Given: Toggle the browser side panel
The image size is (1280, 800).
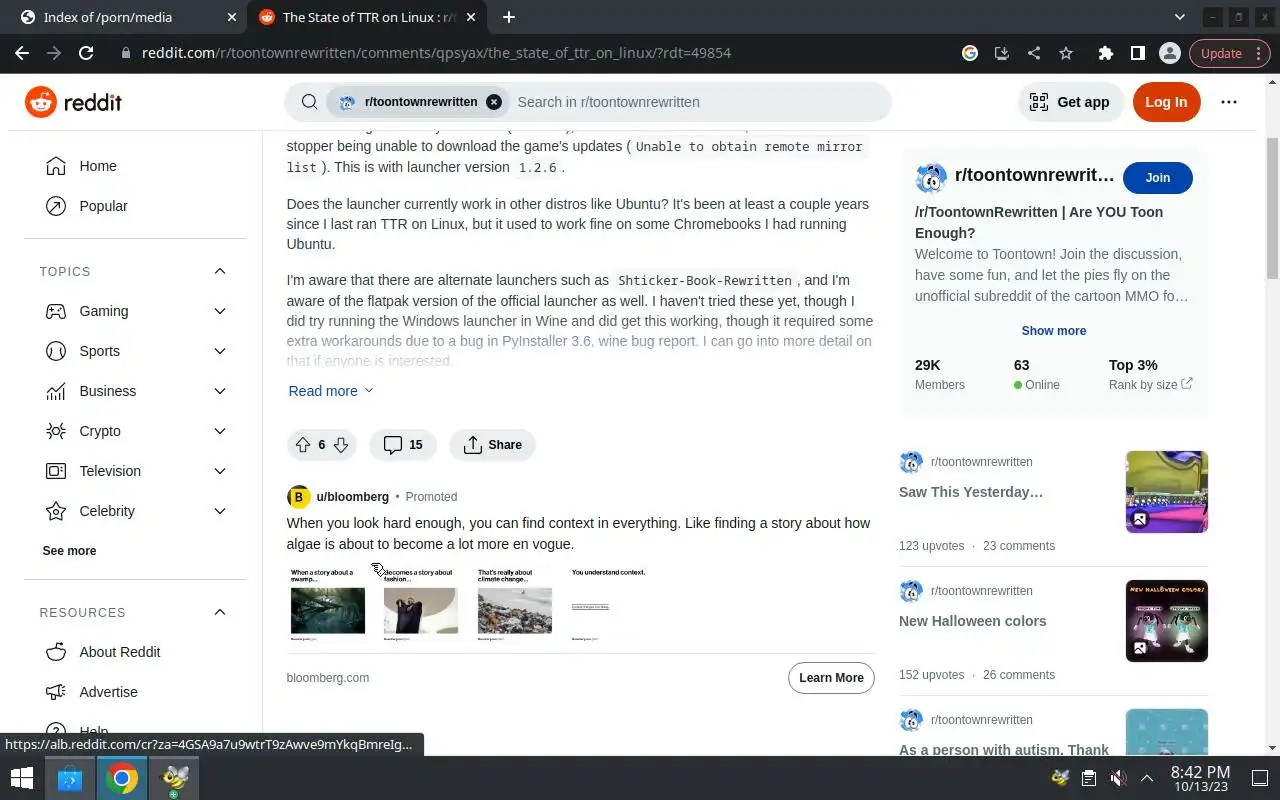Looking at the screenshot, I should pos(1138,53).
